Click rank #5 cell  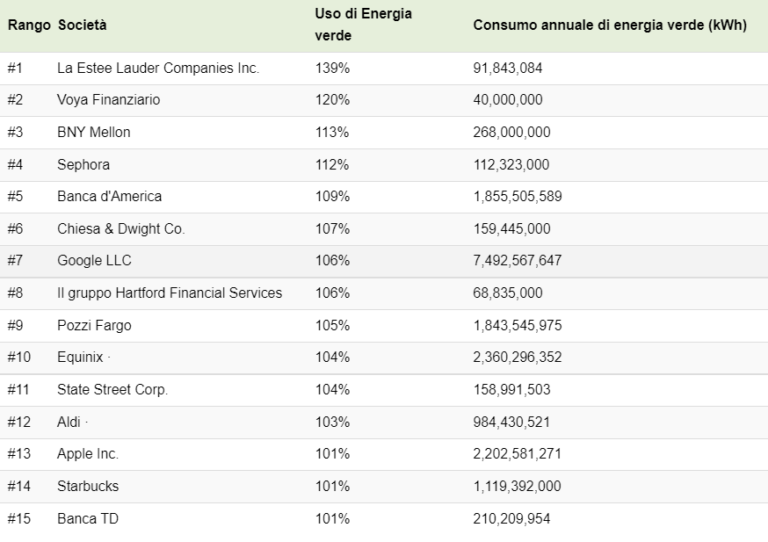coord(15,196)
